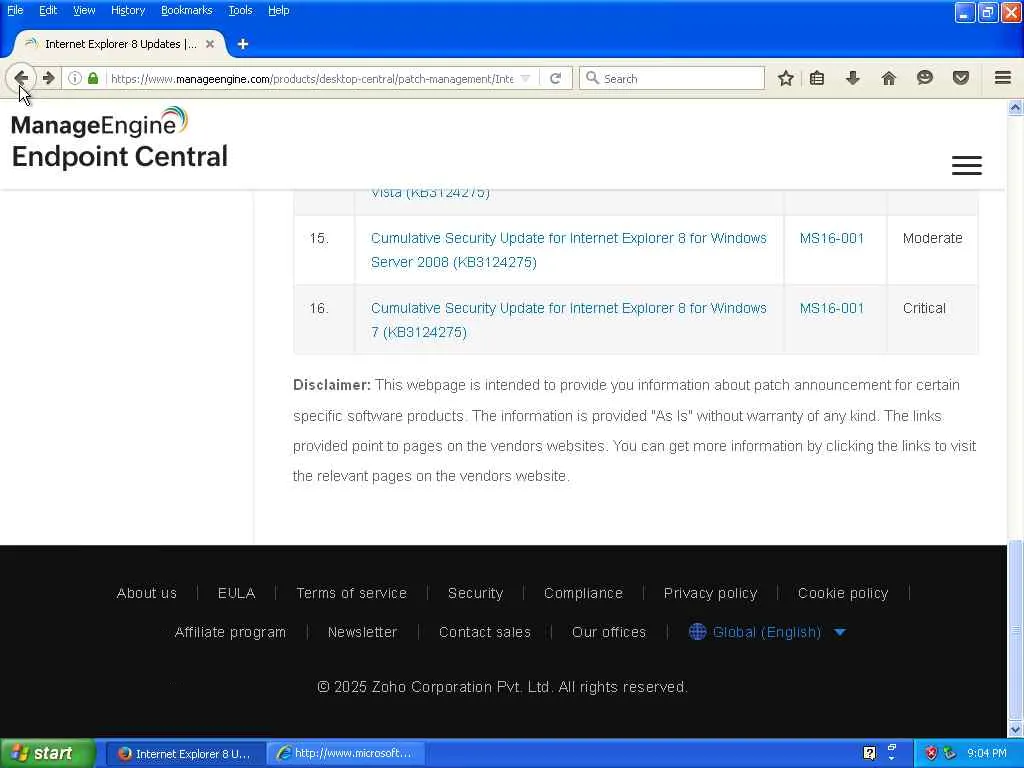This screenshot has width=1024, height=768.
Task: Click the help question tray icon
Action: click(x=869, y=753)
